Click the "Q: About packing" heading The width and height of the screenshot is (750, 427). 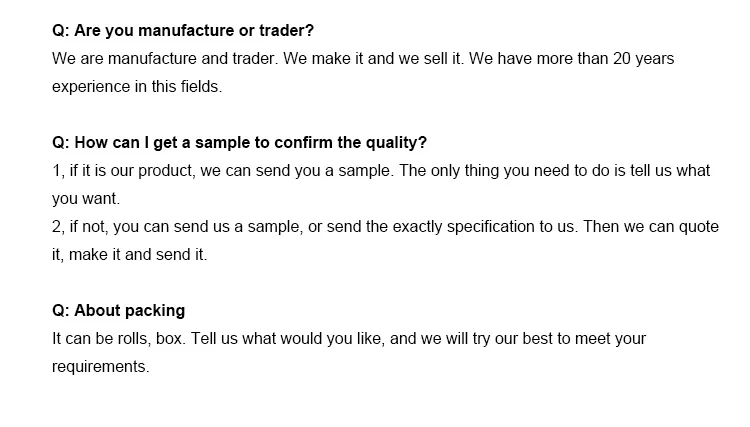[x=118, y=310]
